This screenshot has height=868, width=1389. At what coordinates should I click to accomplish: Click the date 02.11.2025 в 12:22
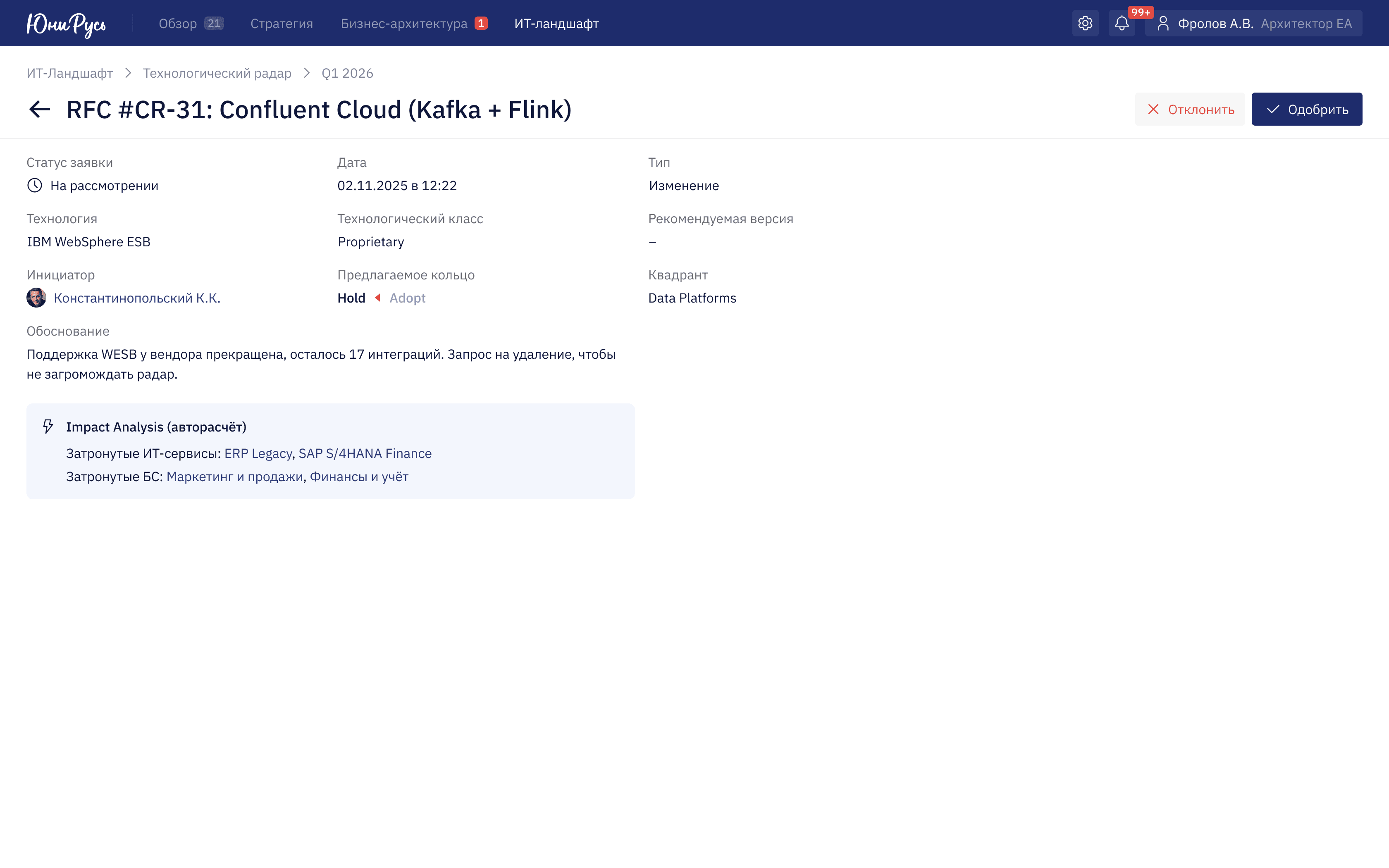(x=397, y=186)
